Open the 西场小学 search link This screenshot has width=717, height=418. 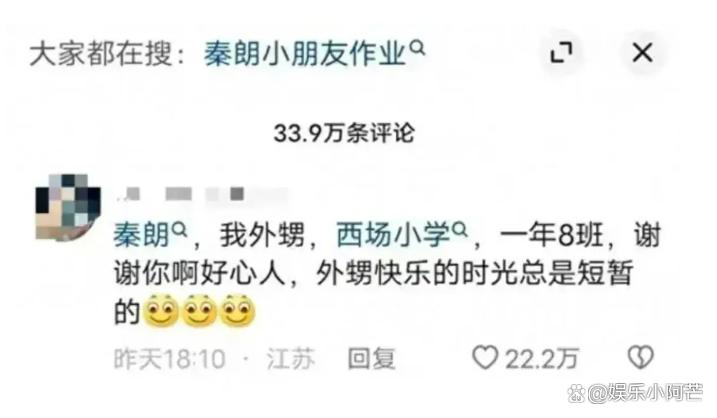click(x=394, y=235)
